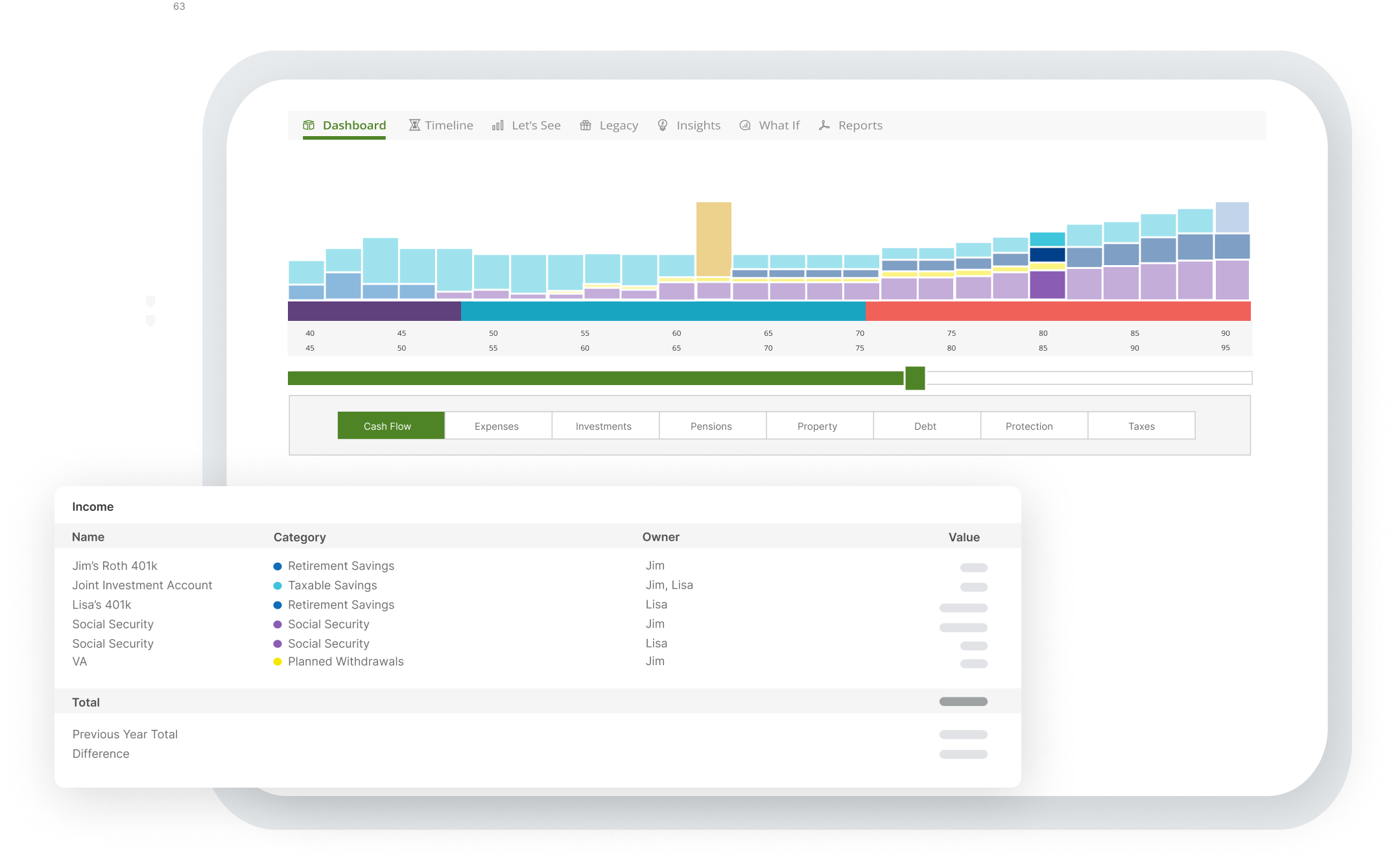Click the purple phase band on the timeline
Image resolution: width=1400 pixels, height=868 pixels.
(374, 311)
